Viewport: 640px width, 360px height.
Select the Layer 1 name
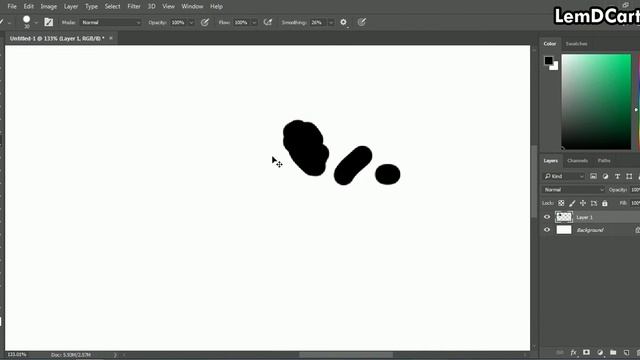[x=584, y=217]
